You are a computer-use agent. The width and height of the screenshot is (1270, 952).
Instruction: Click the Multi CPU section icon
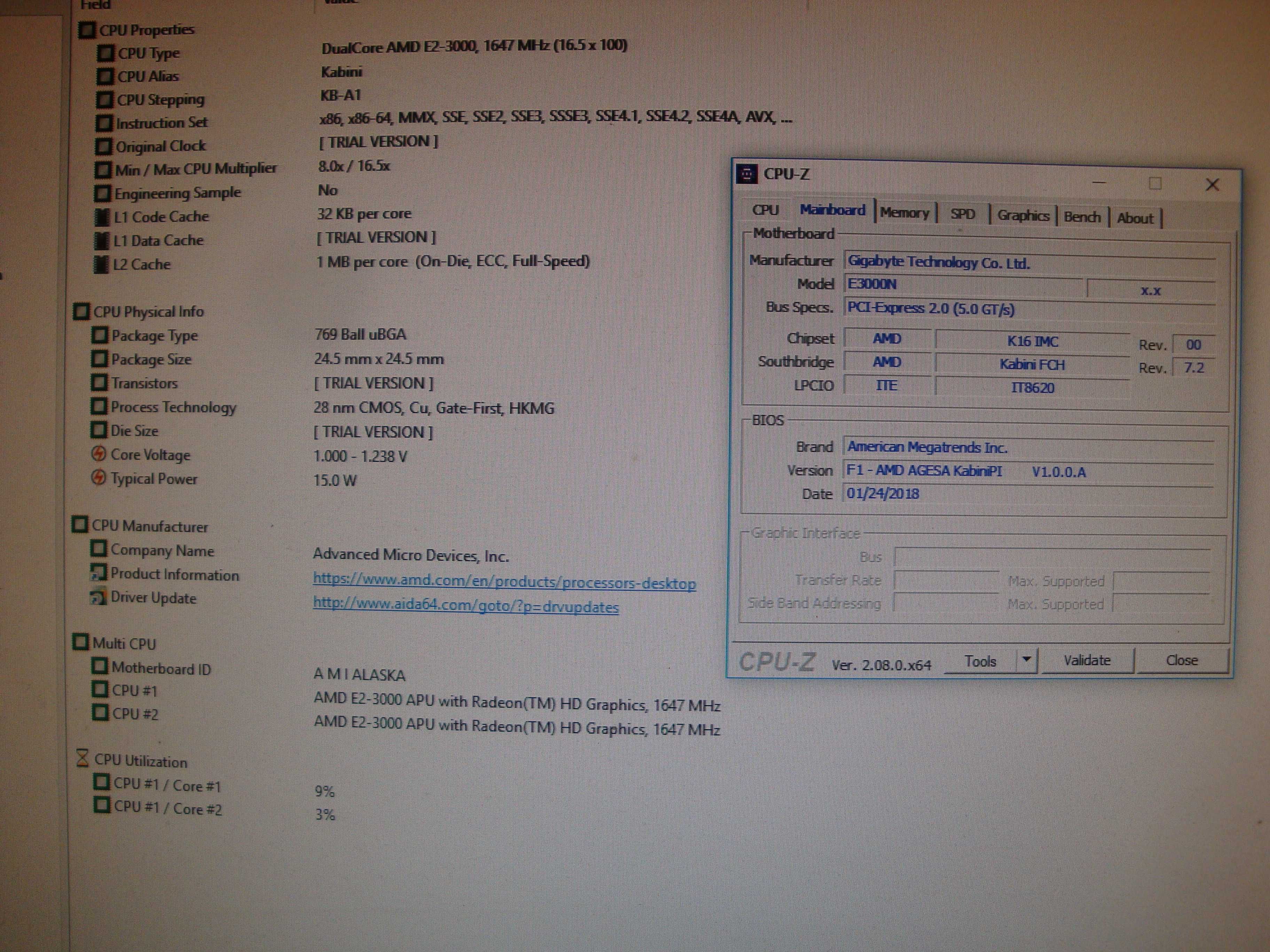81,642
